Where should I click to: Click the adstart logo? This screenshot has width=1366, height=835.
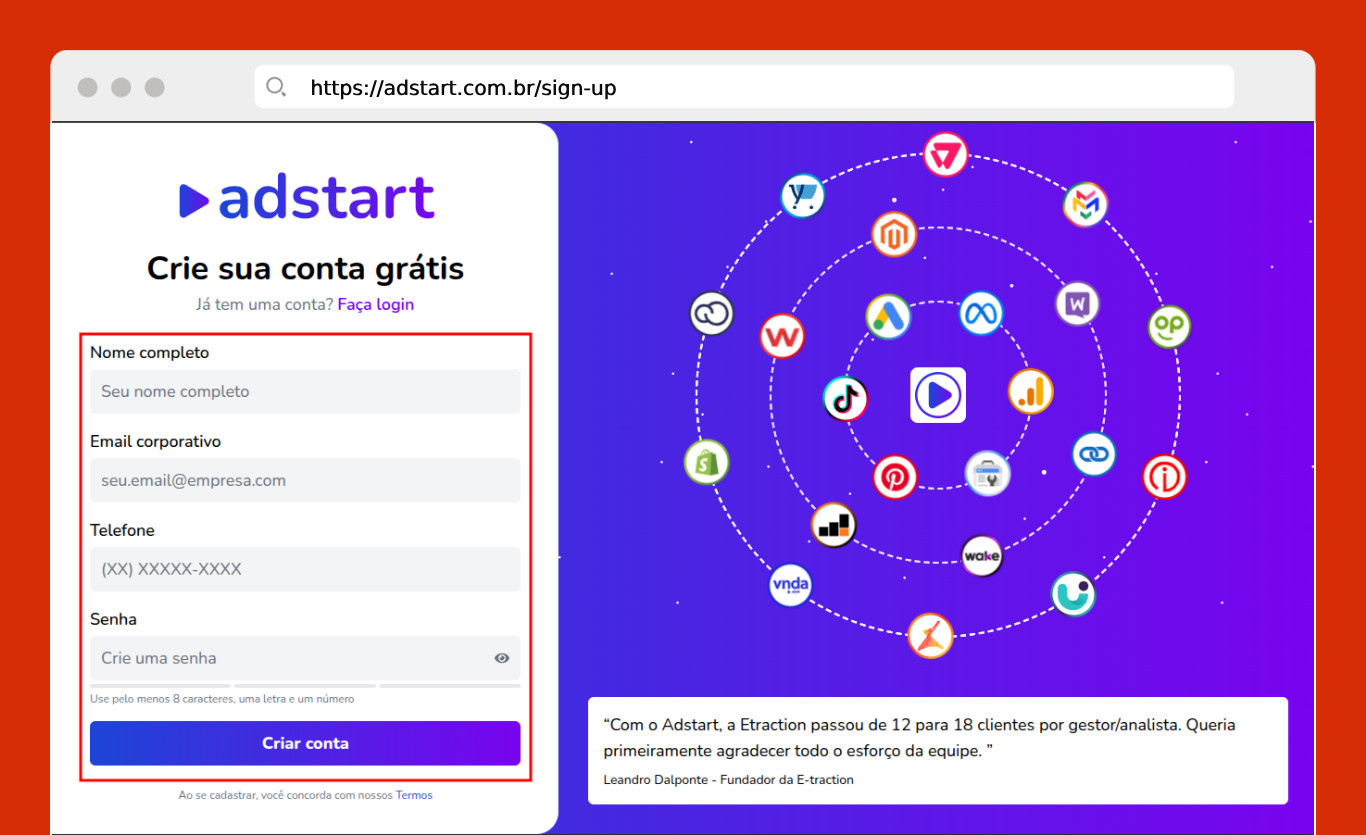pos(306,198)
